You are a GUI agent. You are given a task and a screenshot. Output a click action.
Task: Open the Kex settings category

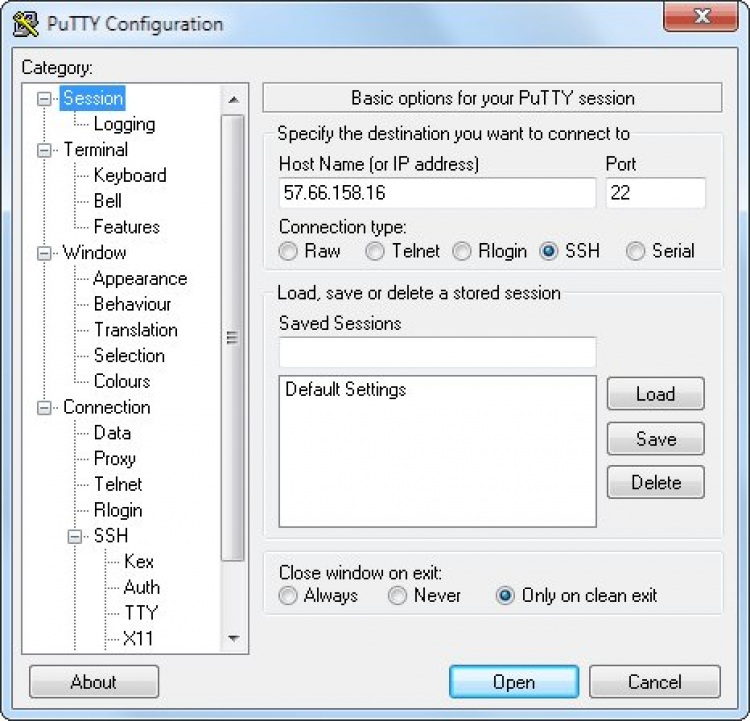[x=139, y=562]
